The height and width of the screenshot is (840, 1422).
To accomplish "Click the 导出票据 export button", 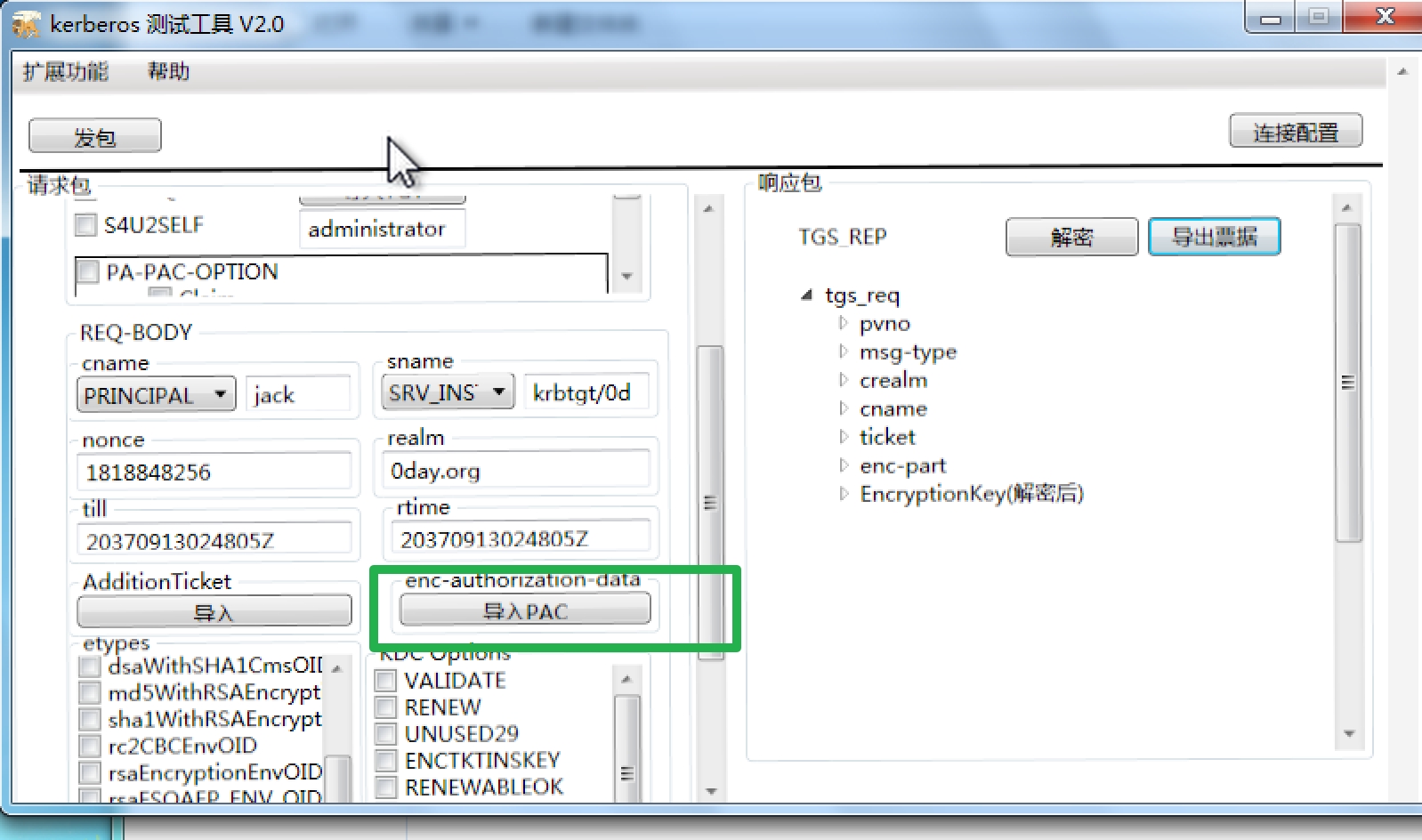I will pos(1214,237).
